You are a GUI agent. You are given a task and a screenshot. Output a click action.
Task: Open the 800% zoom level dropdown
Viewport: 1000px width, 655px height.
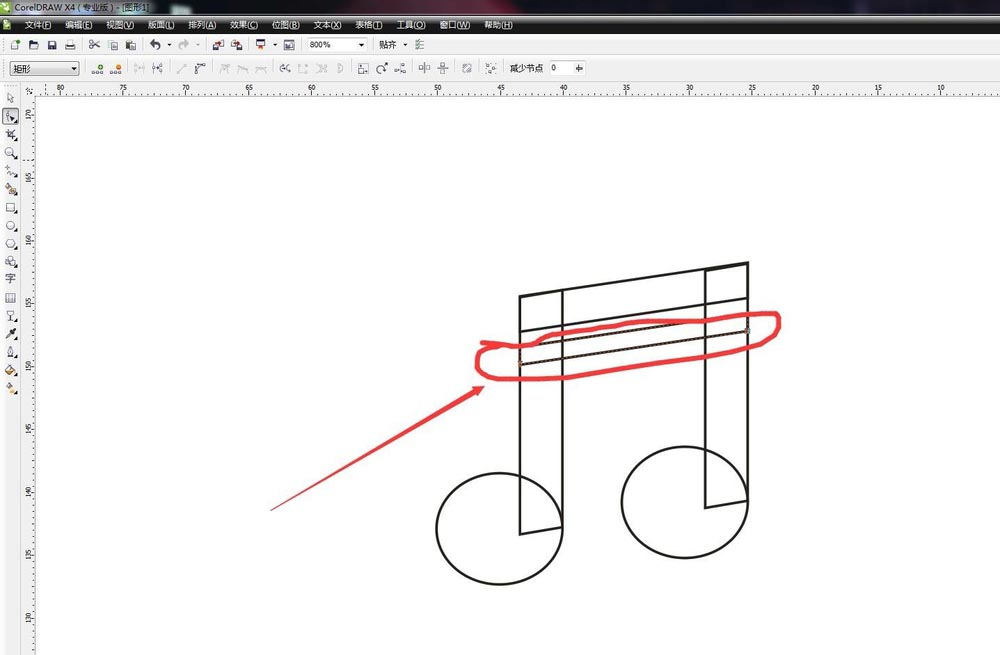361,45
